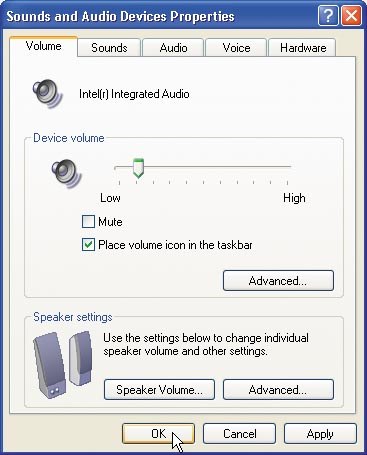
Task: Open Advanced in Speaker settings
Action: (278, 389)
